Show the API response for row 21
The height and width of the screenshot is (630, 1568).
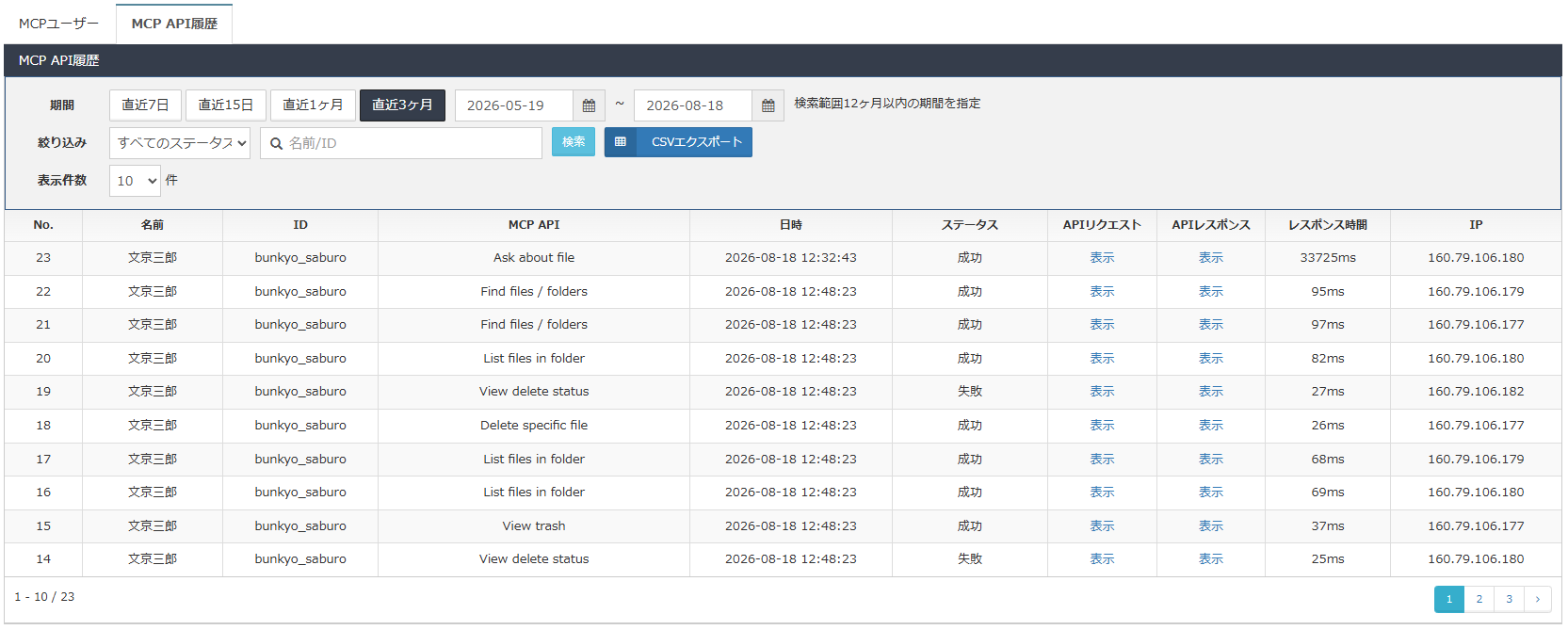(1211, 325)
